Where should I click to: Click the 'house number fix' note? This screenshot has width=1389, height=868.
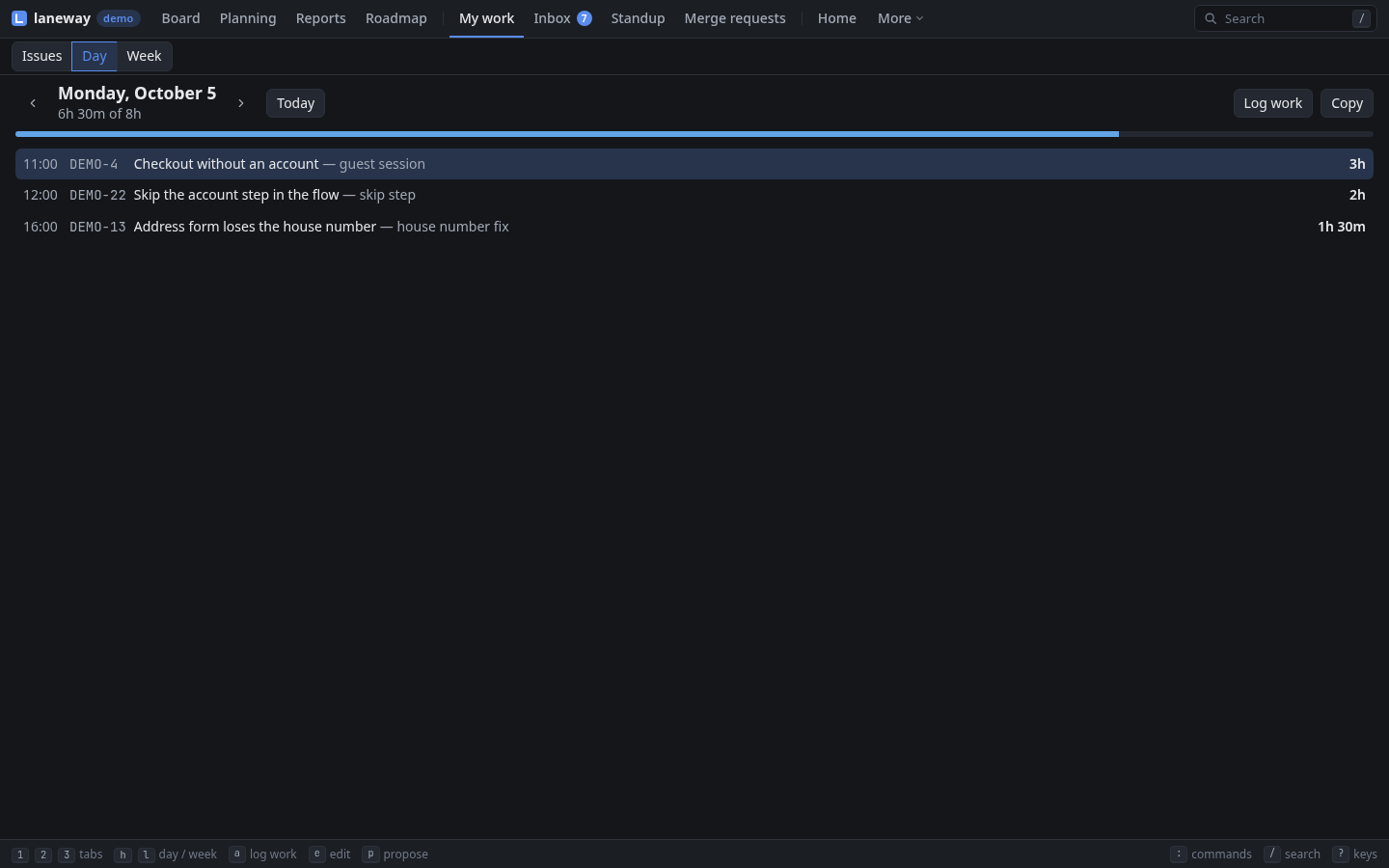(x=452, y=227)
